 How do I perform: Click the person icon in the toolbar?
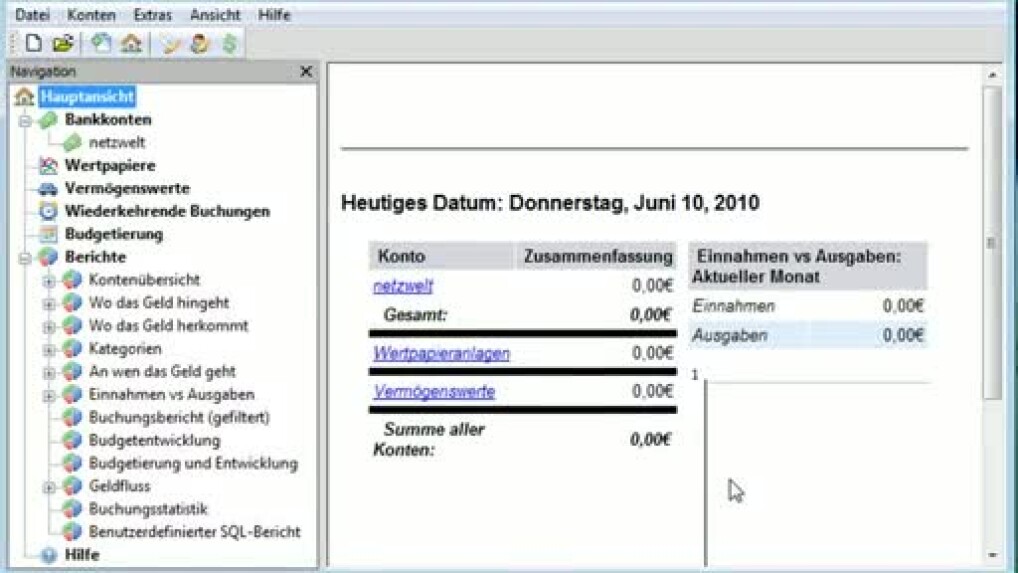(200, 43)
